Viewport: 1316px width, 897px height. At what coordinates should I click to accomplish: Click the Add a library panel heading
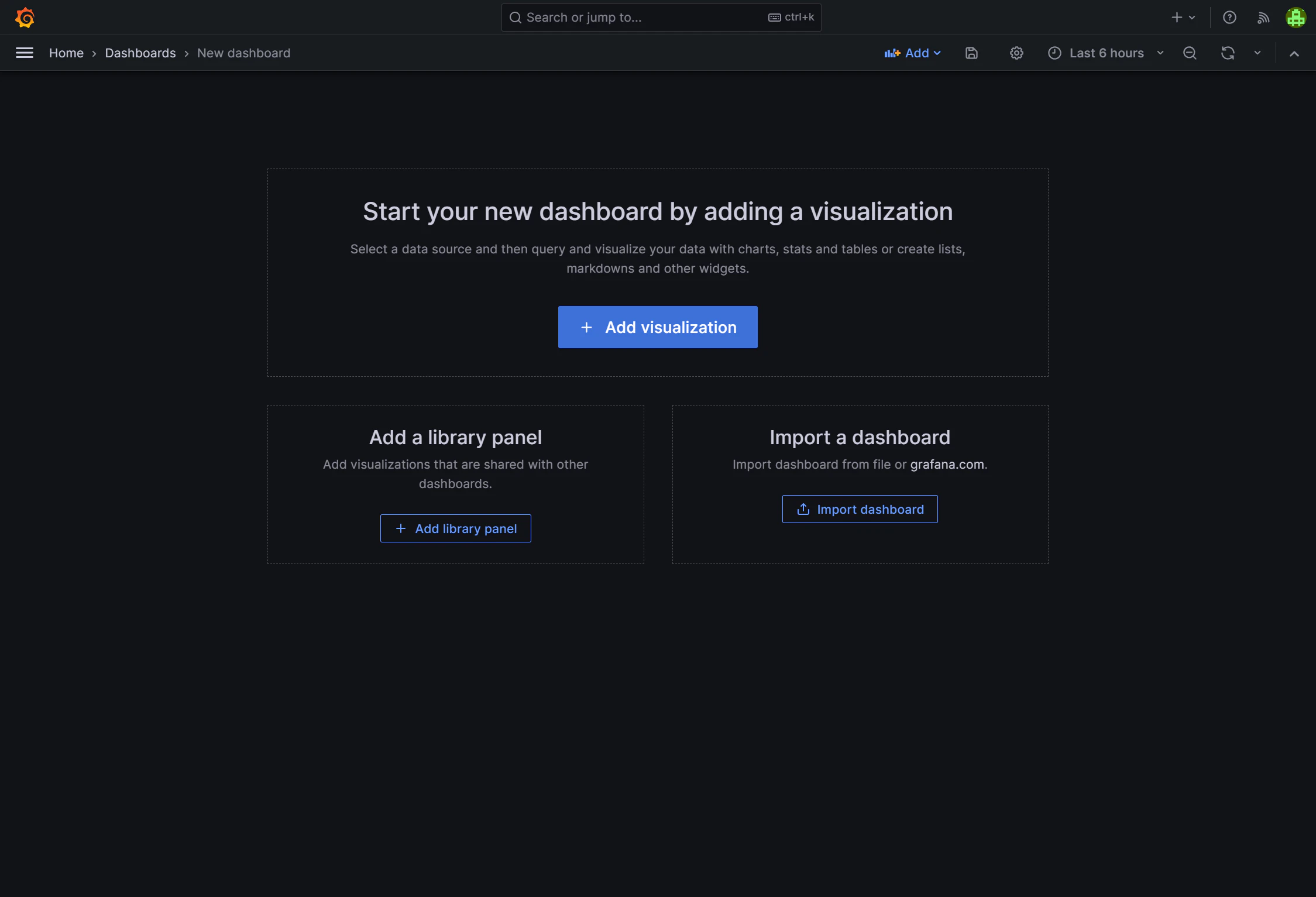(x=455, y=437)
